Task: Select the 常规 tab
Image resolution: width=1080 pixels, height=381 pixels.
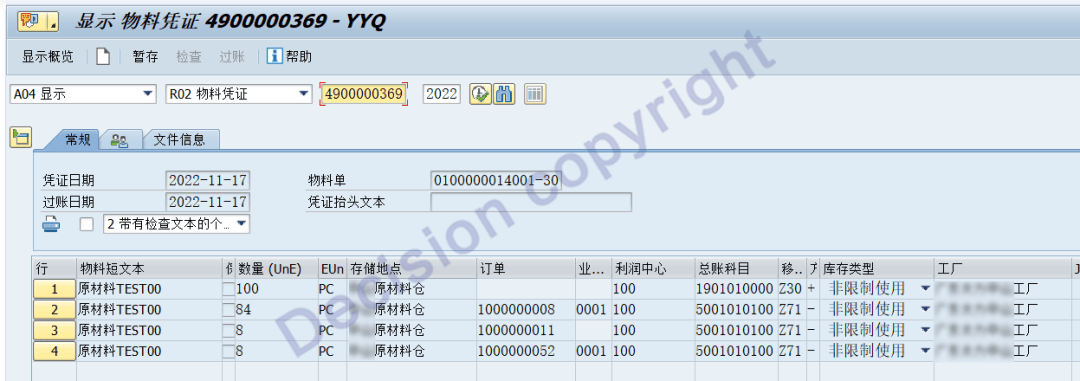Action: (77, 140)
